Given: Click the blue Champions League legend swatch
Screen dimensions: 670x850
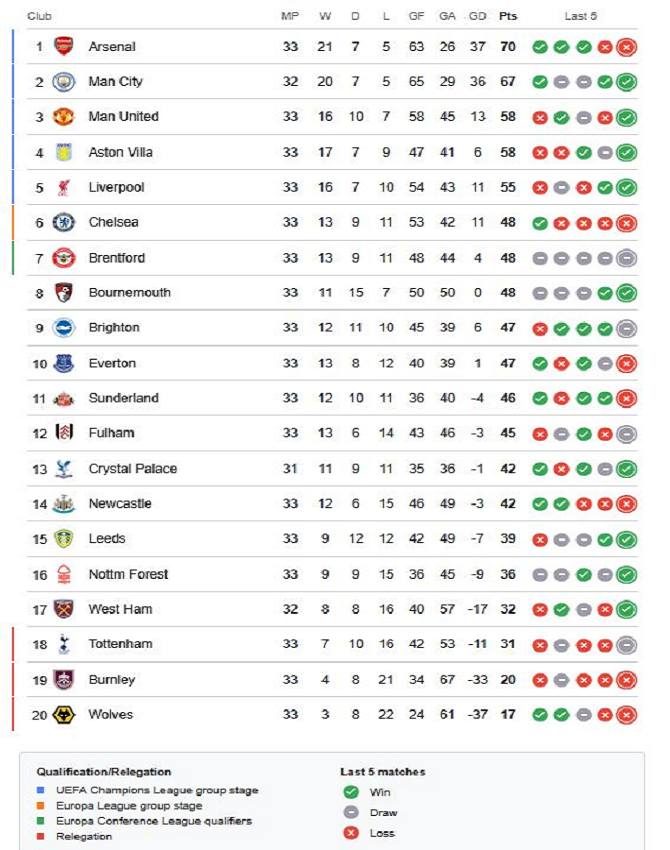Looking at the screenshot, I should (40, 791).
